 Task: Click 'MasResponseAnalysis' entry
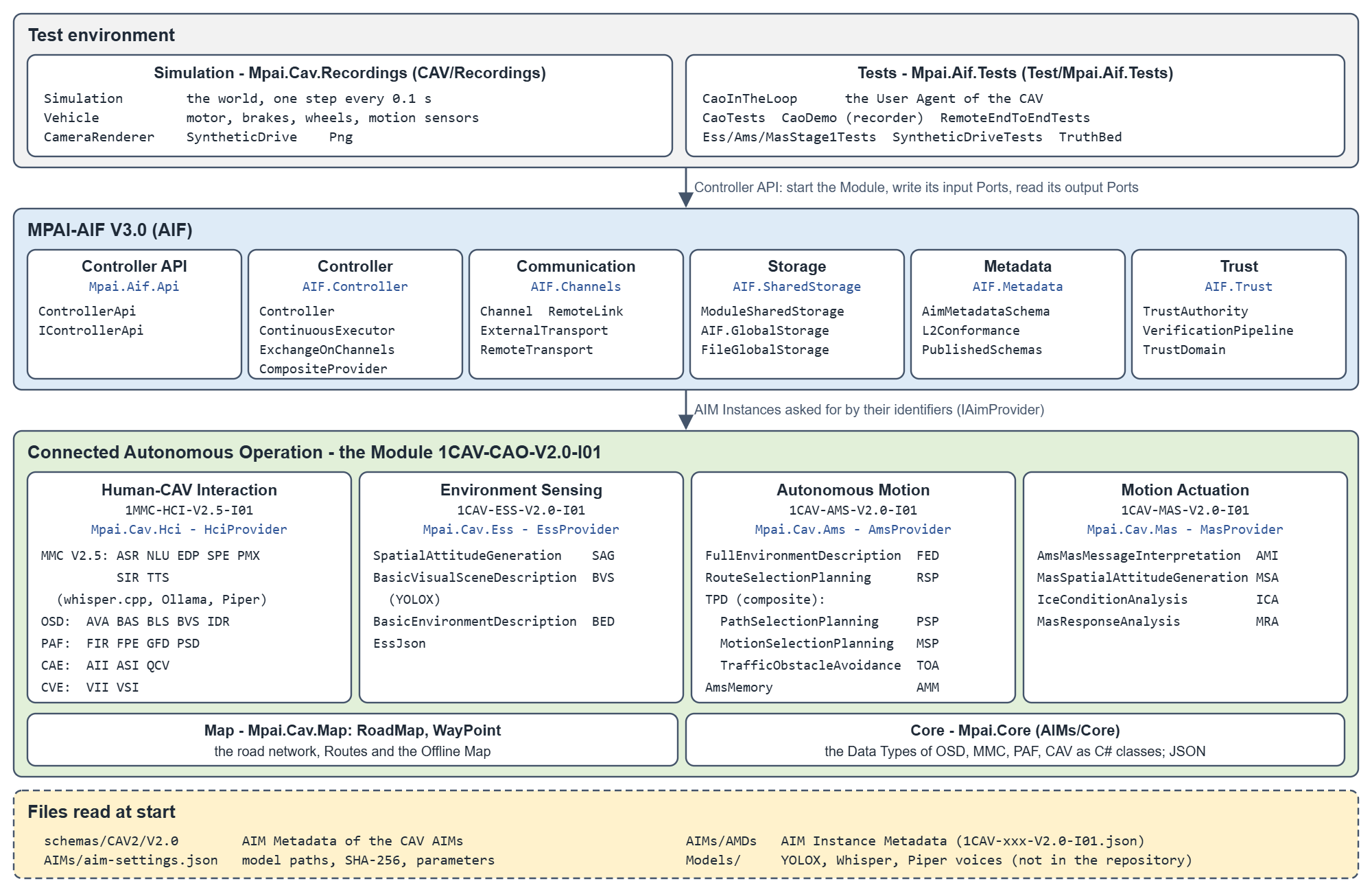coord(1109,622)
